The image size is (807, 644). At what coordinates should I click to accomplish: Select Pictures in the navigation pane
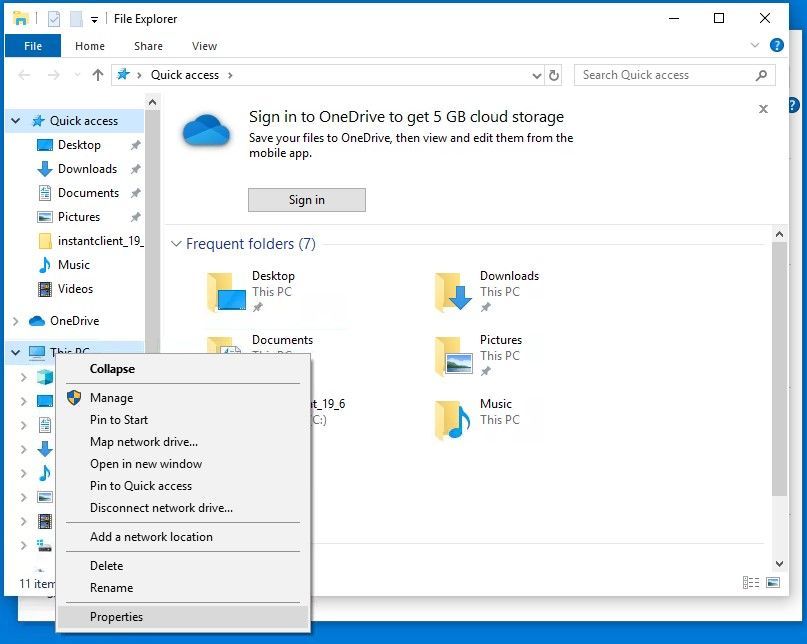pos(79,217)
